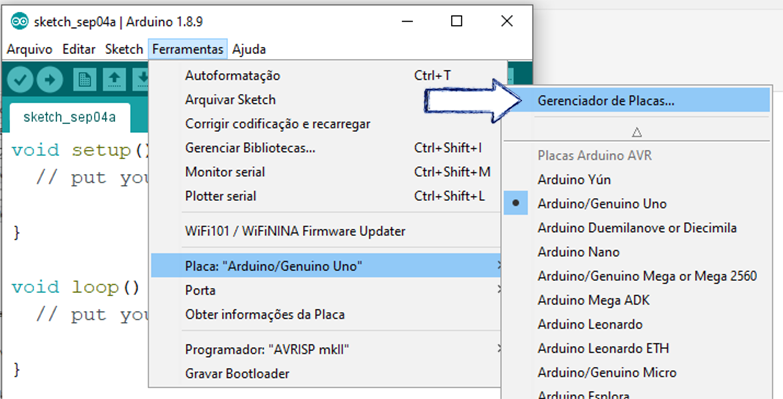Open Gerenciar Bibliotecas...
The image size is (783, 399).
pyautogui.click(x=326, y=148)
